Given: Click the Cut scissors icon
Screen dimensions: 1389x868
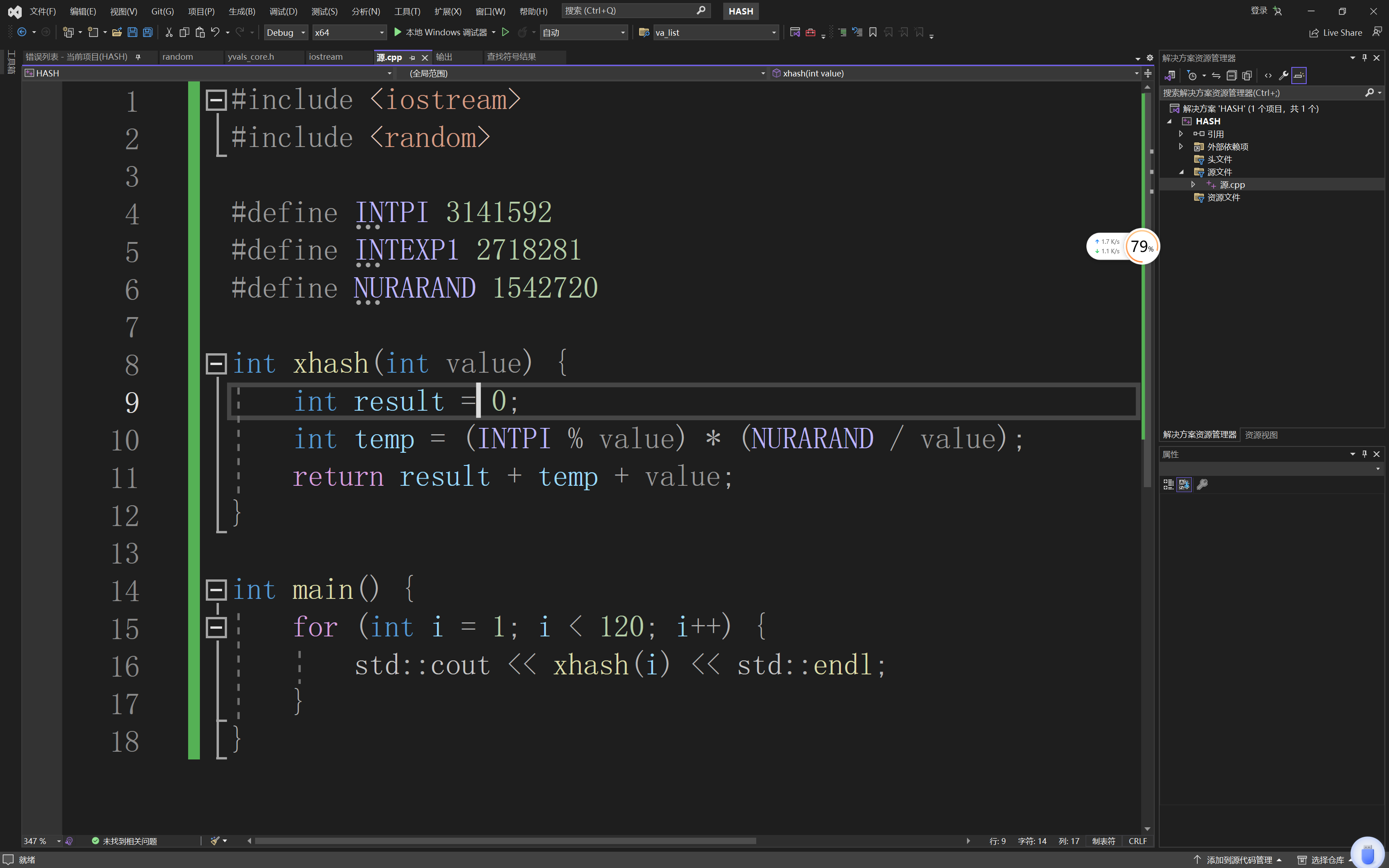Looking at the screenshot, I should pos(169,33).
